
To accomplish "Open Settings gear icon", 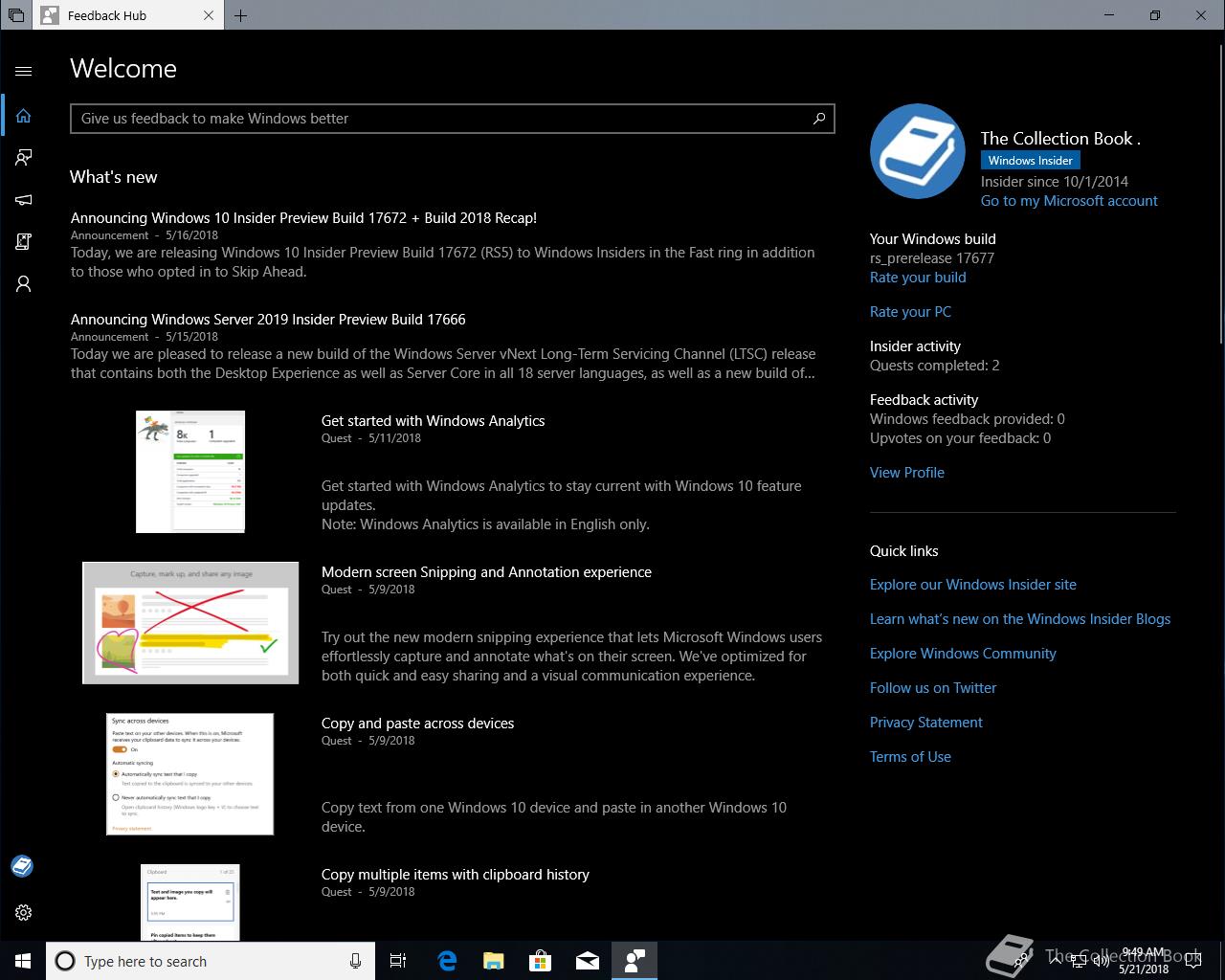I will [x=24, y=913].
